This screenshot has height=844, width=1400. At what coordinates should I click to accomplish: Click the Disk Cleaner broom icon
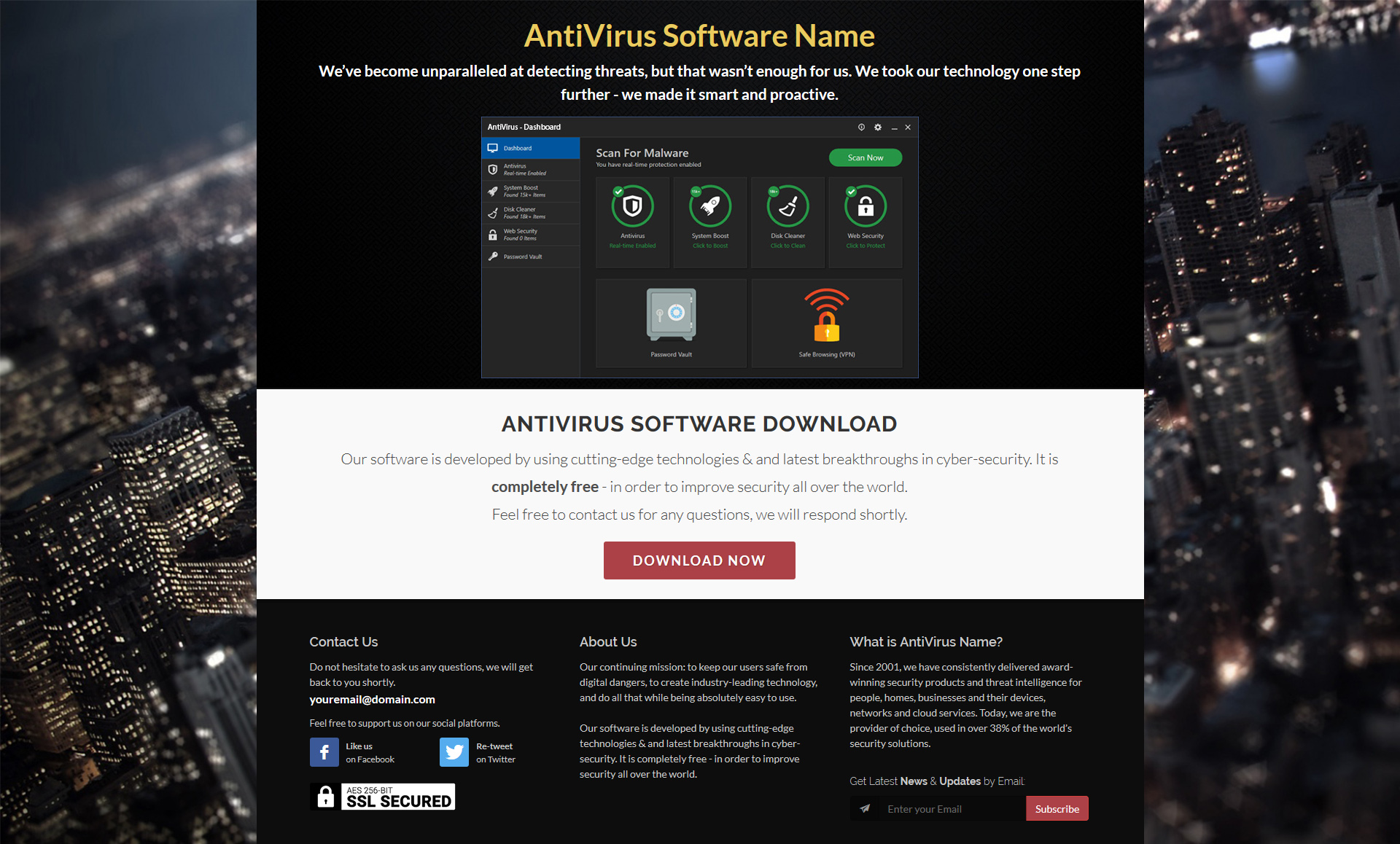pos(787,206)
